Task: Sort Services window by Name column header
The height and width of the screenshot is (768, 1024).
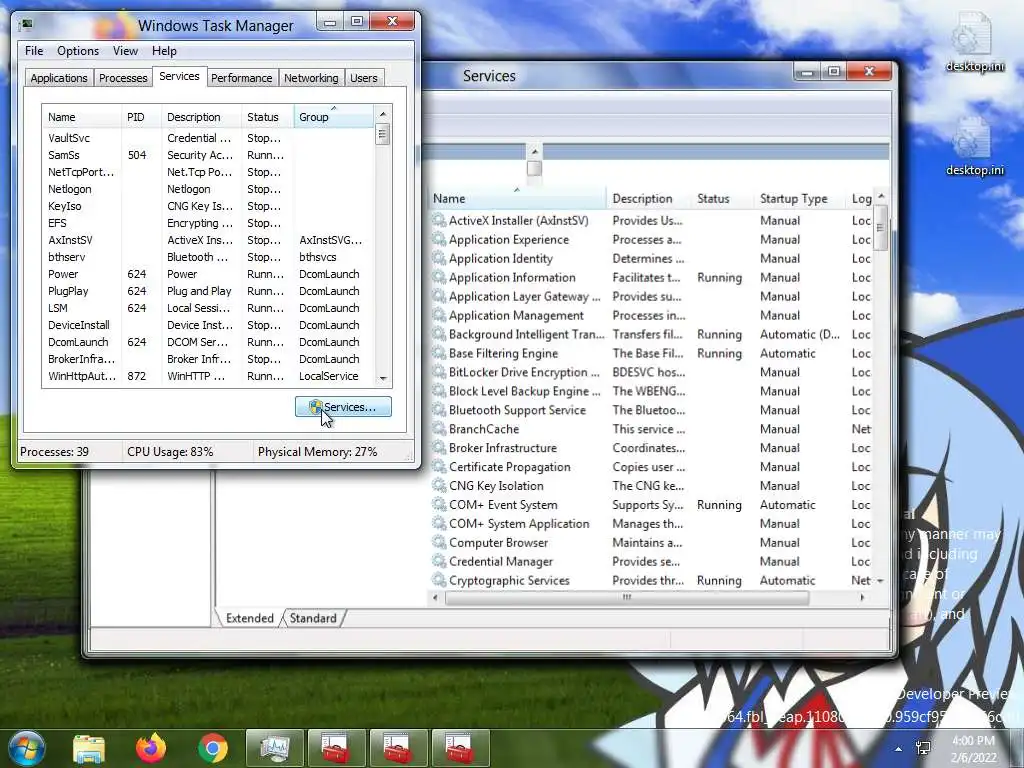Action: (x=517, y=199)
